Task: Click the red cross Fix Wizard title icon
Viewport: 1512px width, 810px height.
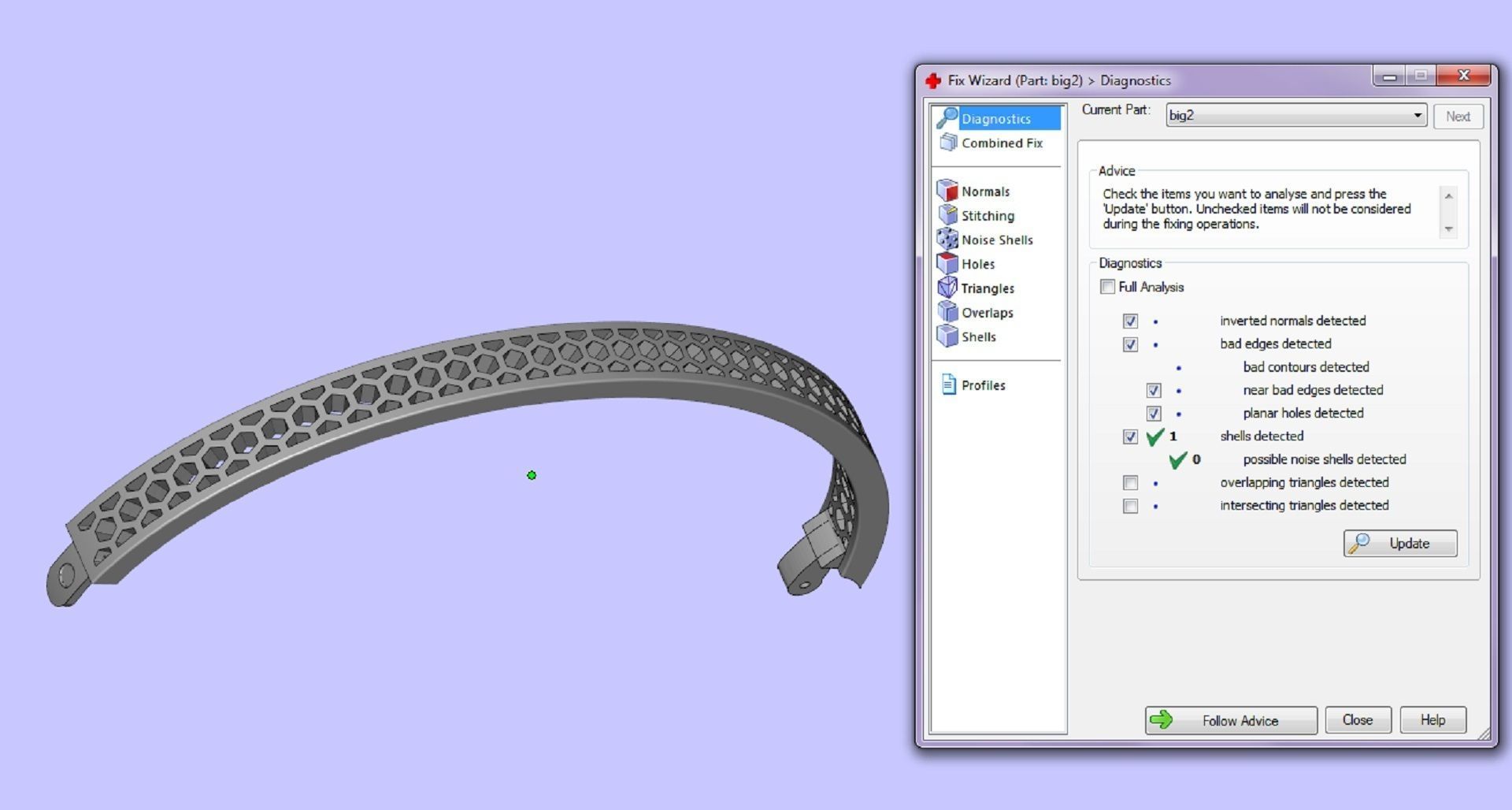Action: pos(933,80)
